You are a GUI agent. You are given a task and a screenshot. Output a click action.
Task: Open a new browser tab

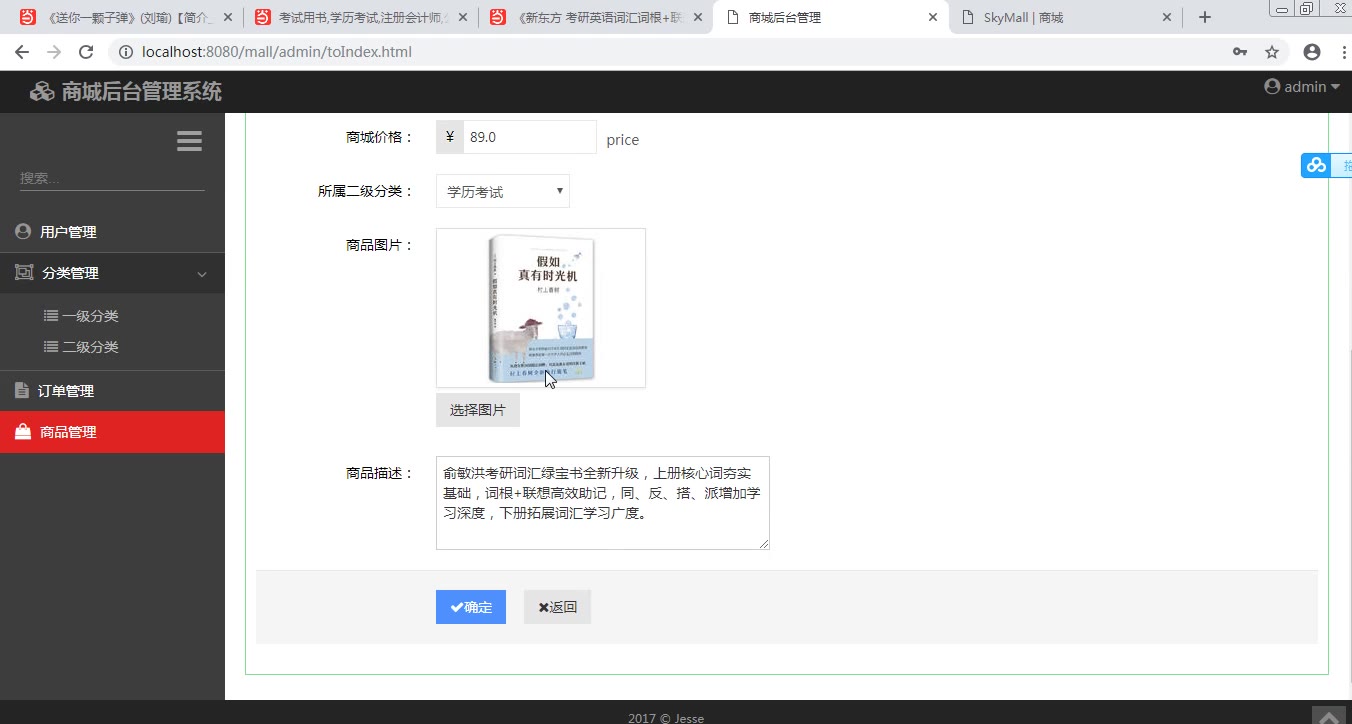click(x=1205, y=17)
